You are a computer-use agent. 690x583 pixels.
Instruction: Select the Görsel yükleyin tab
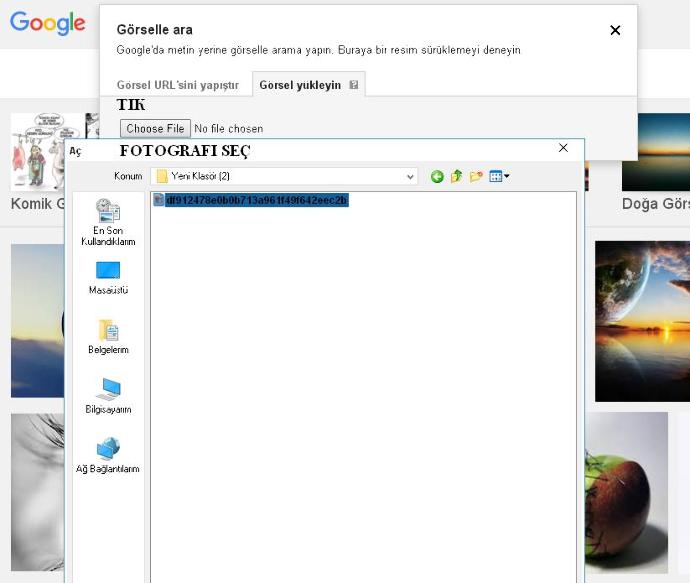[308, 84]
